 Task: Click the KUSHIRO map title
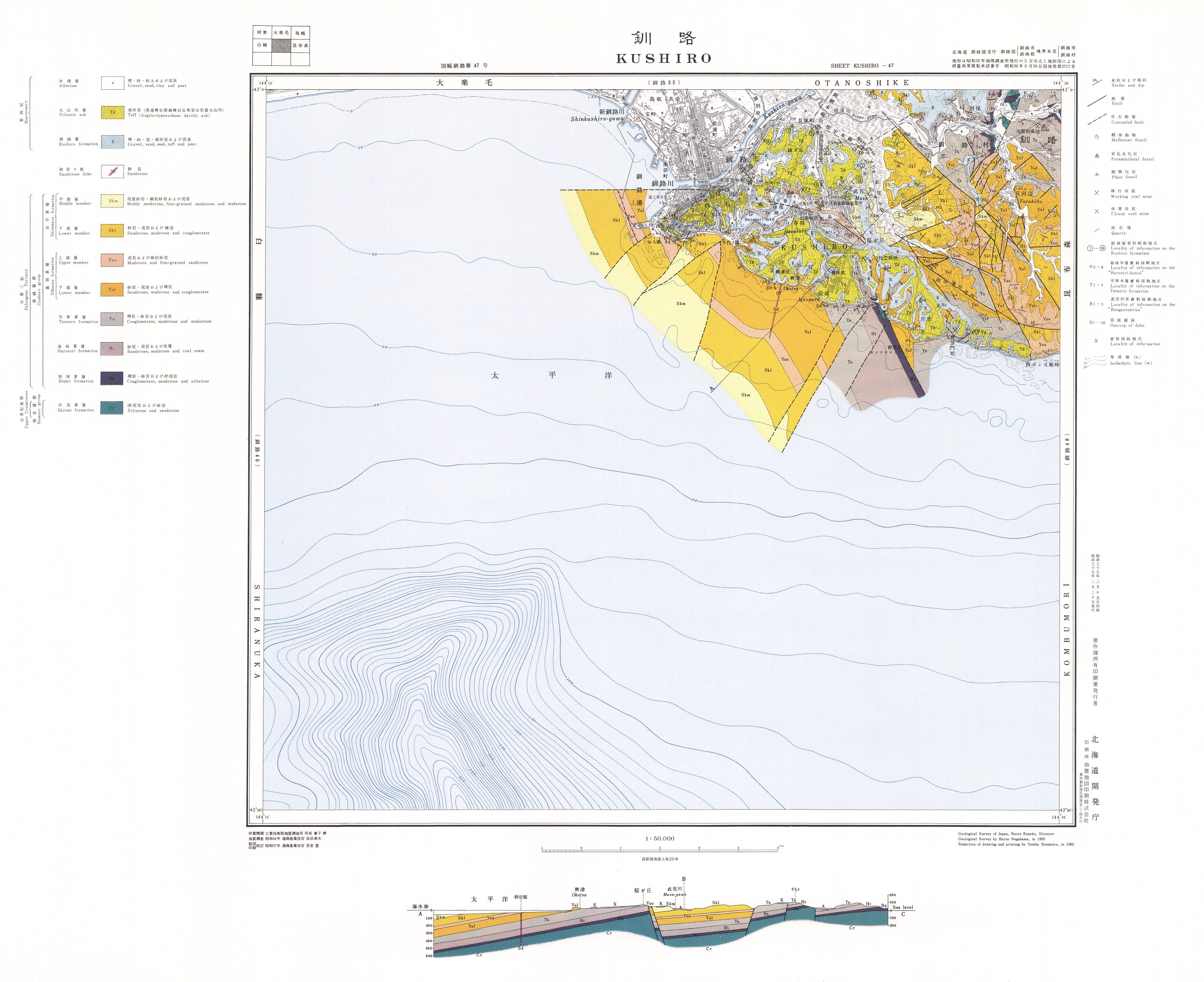(663, 58)
